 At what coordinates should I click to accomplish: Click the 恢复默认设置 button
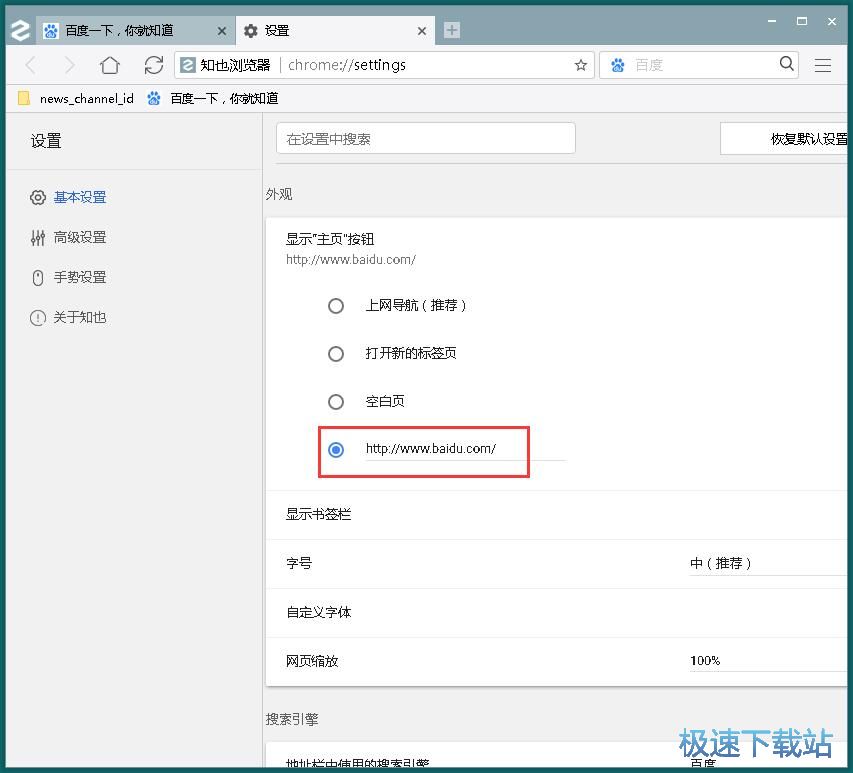tap(784, 139)
